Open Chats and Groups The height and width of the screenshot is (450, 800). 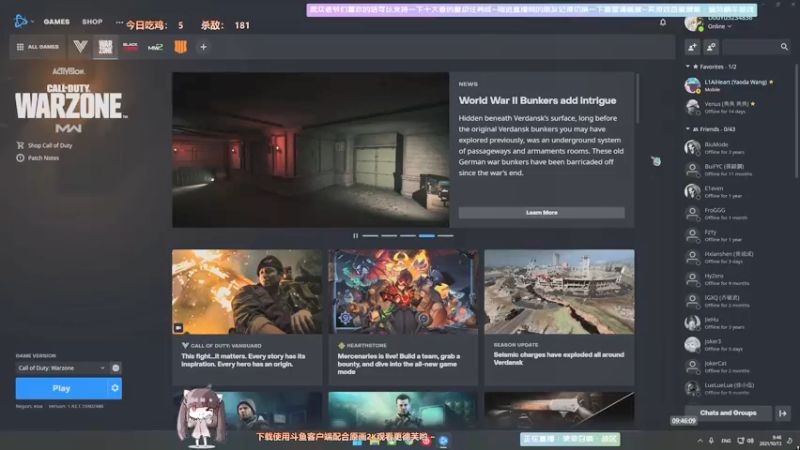(x=728, y=413)
